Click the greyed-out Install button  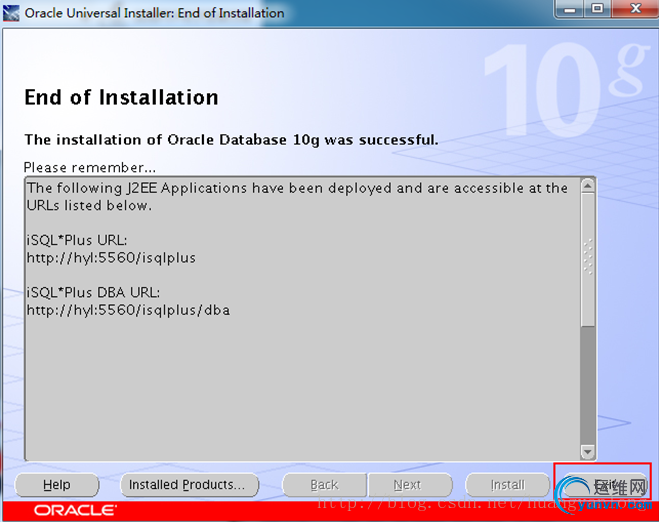[508, 485]
